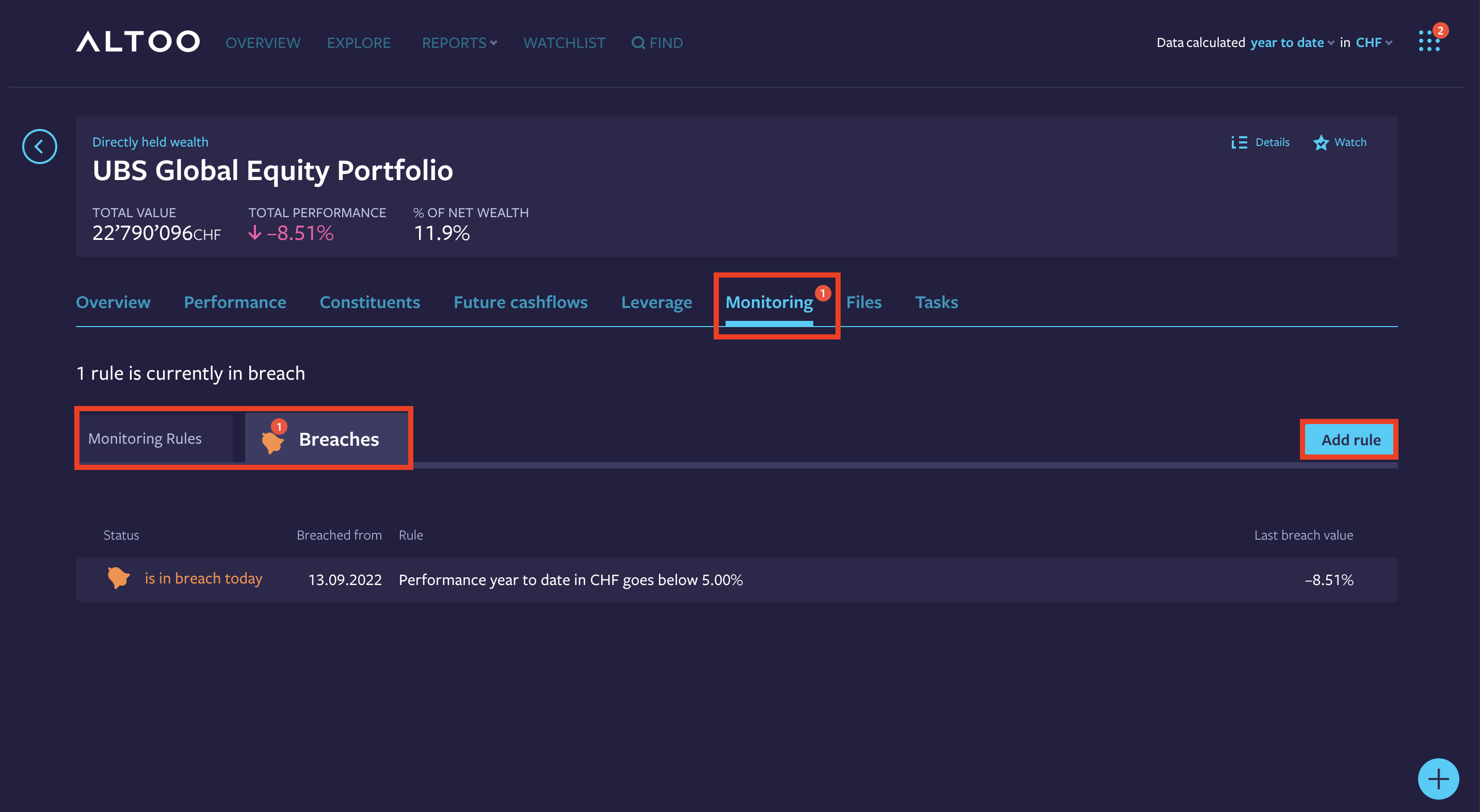Click the Details list icon
1480x812 pixels.
click(1240, 142)
